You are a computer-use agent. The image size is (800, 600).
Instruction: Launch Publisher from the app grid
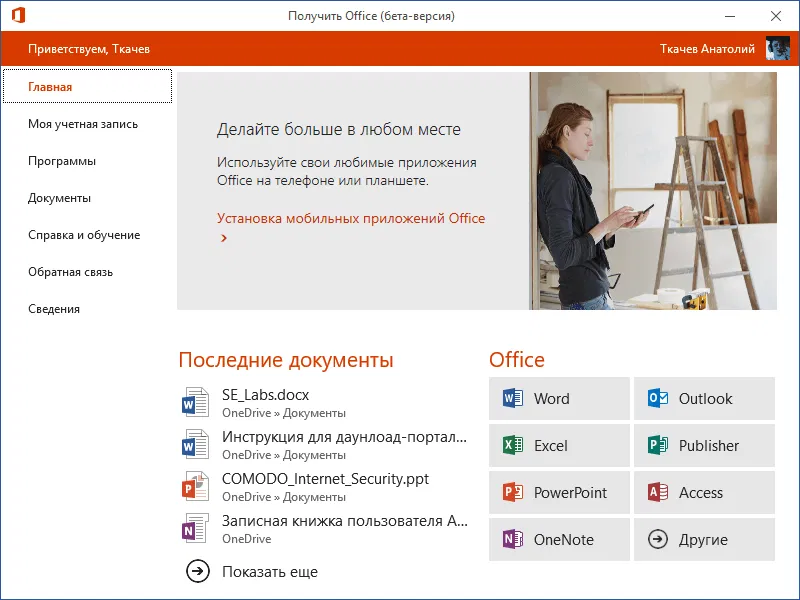704,445
